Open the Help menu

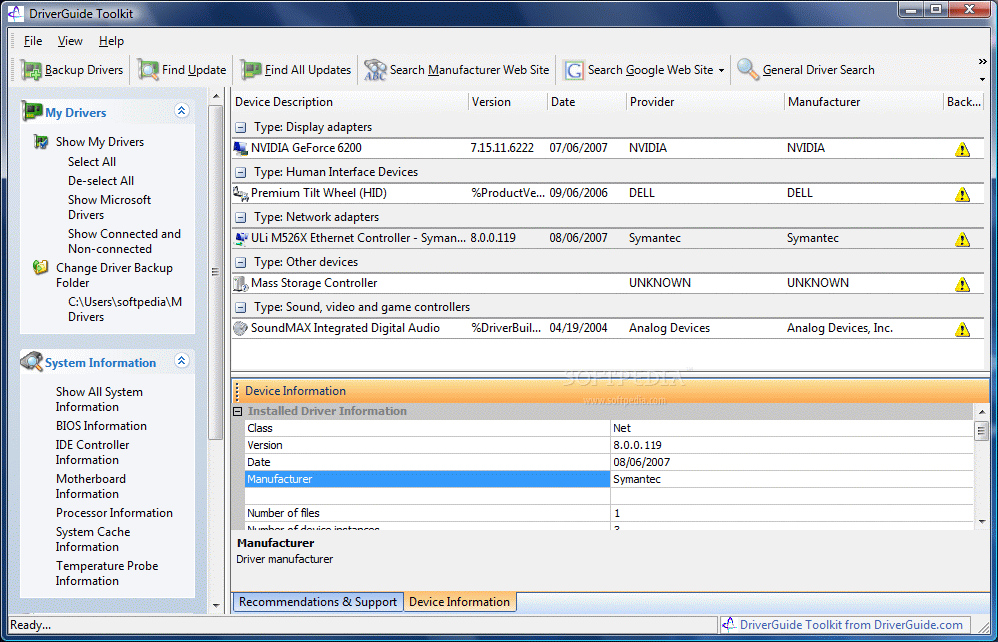click(111, 41)
